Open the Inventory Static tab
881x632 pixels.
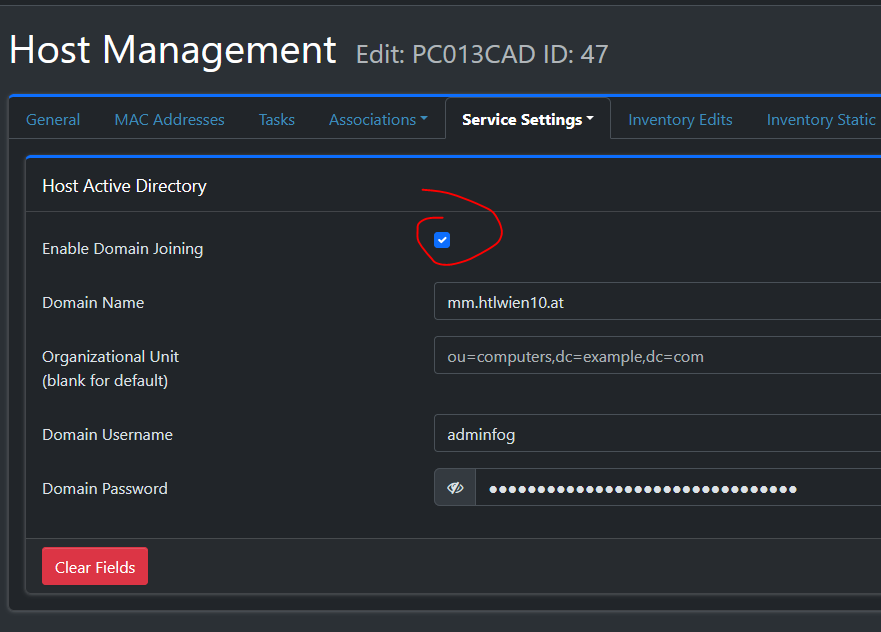tap(821, 120)
